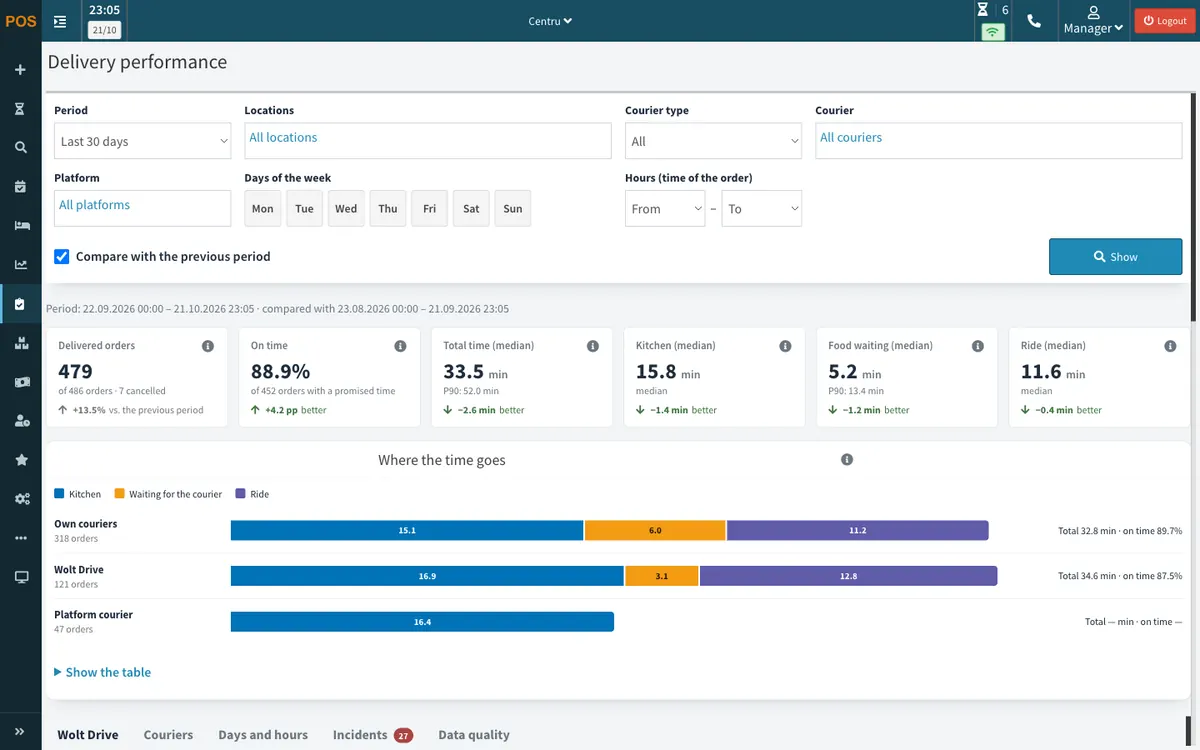Open the star icon in sidebar
The height and width of the screenshot is (750, 1200).
coord(21,460)
